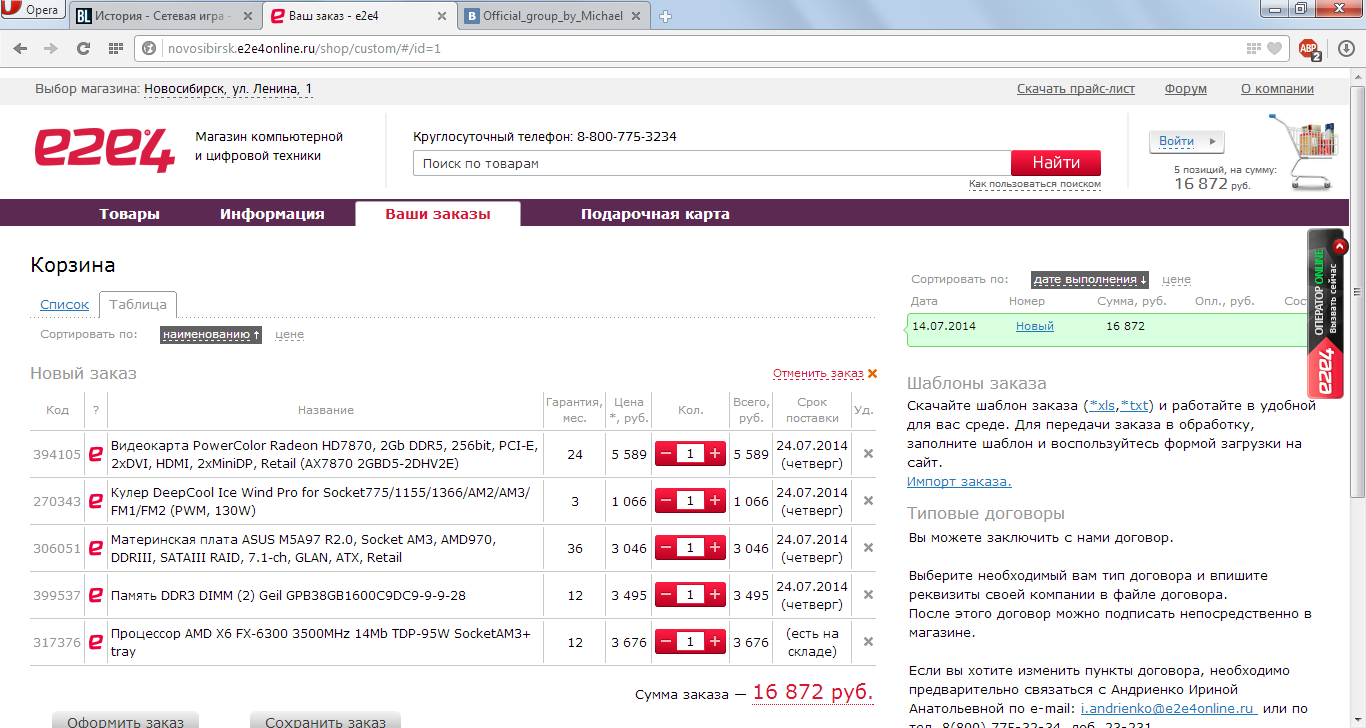This screenshot has height=728, width=1366.
Task: Increase quantity of Geil DDR3 memory
Action: pyautogui.click(x=715, y=595)
